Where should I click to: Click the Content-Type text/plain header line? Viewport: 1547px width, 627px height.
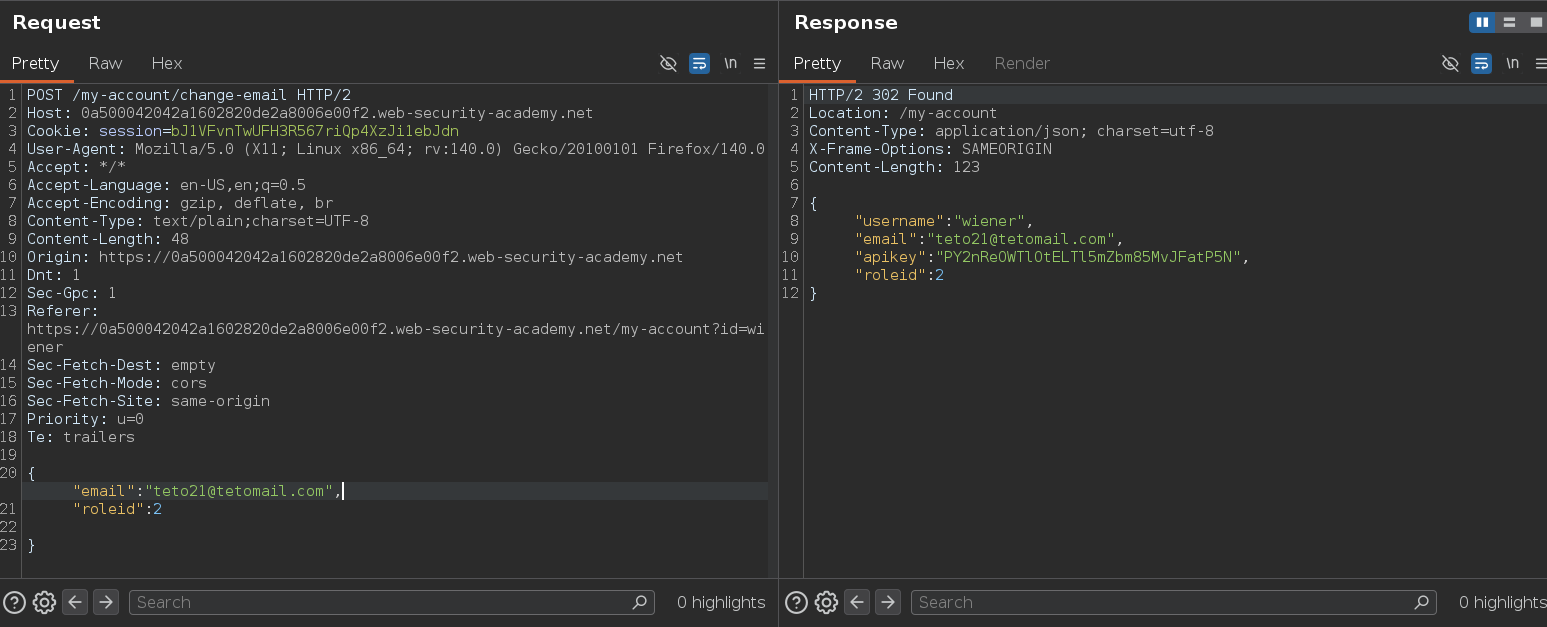[198, 221]
